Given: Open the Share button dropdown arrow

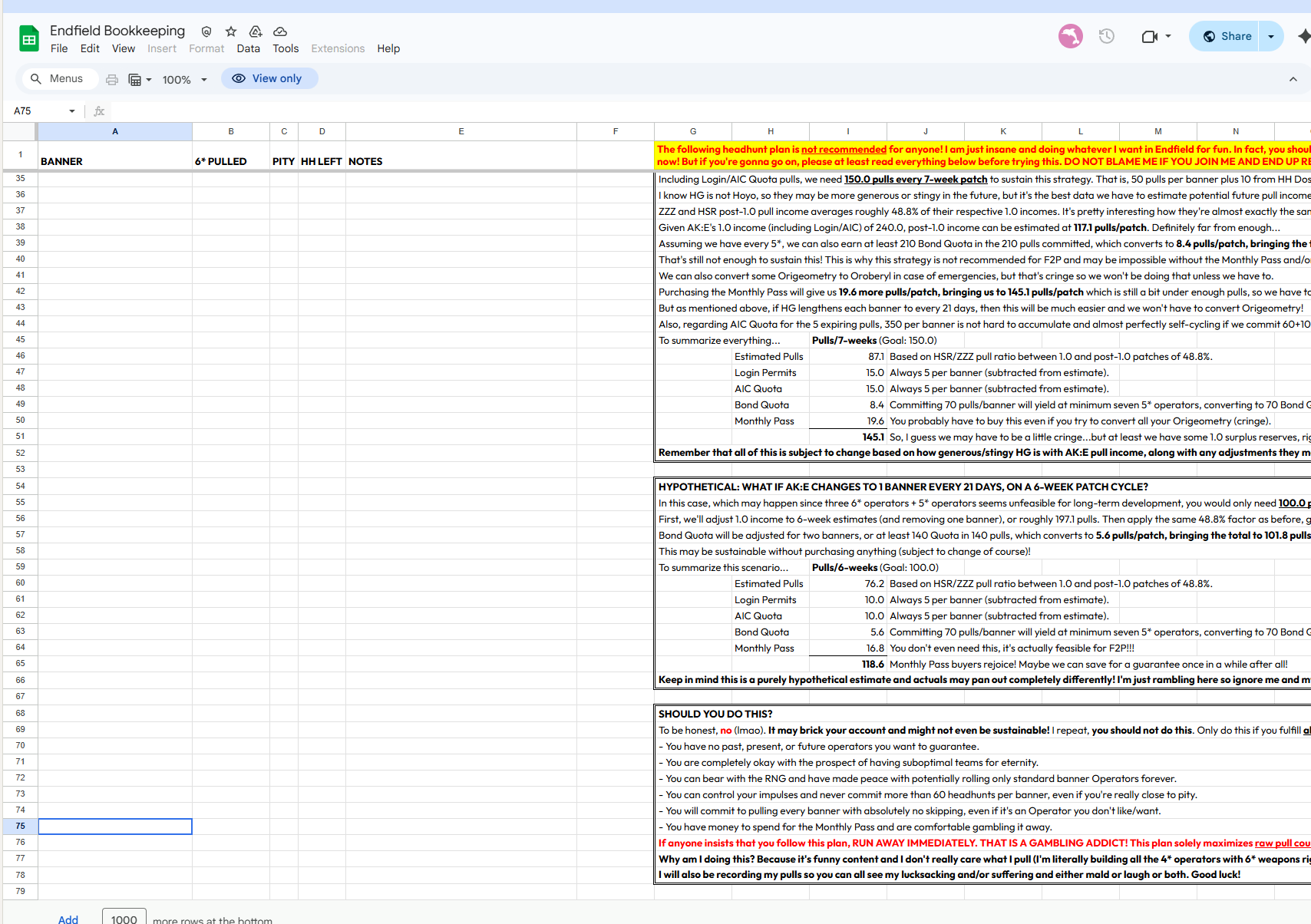Looking at the screenshot, I should click(x=1270, y=35).
